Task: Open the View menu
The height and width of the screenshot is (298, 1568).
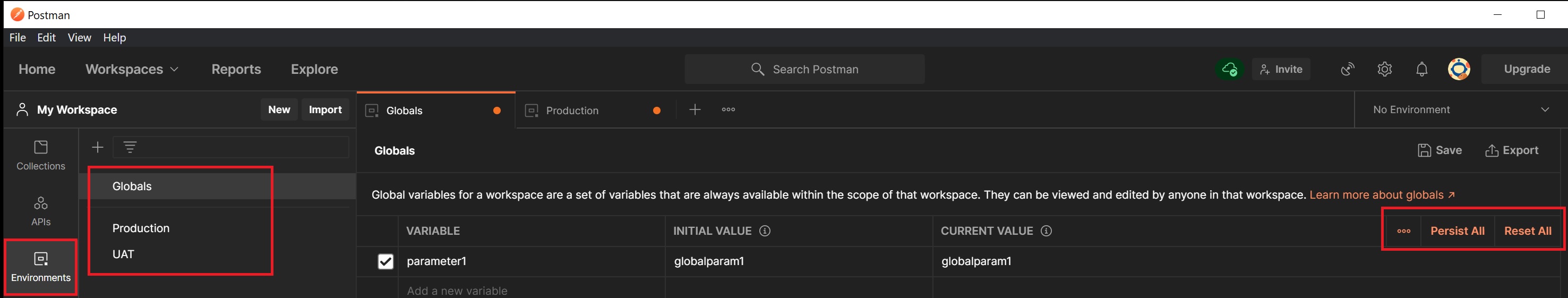Action: click(79, 38)
